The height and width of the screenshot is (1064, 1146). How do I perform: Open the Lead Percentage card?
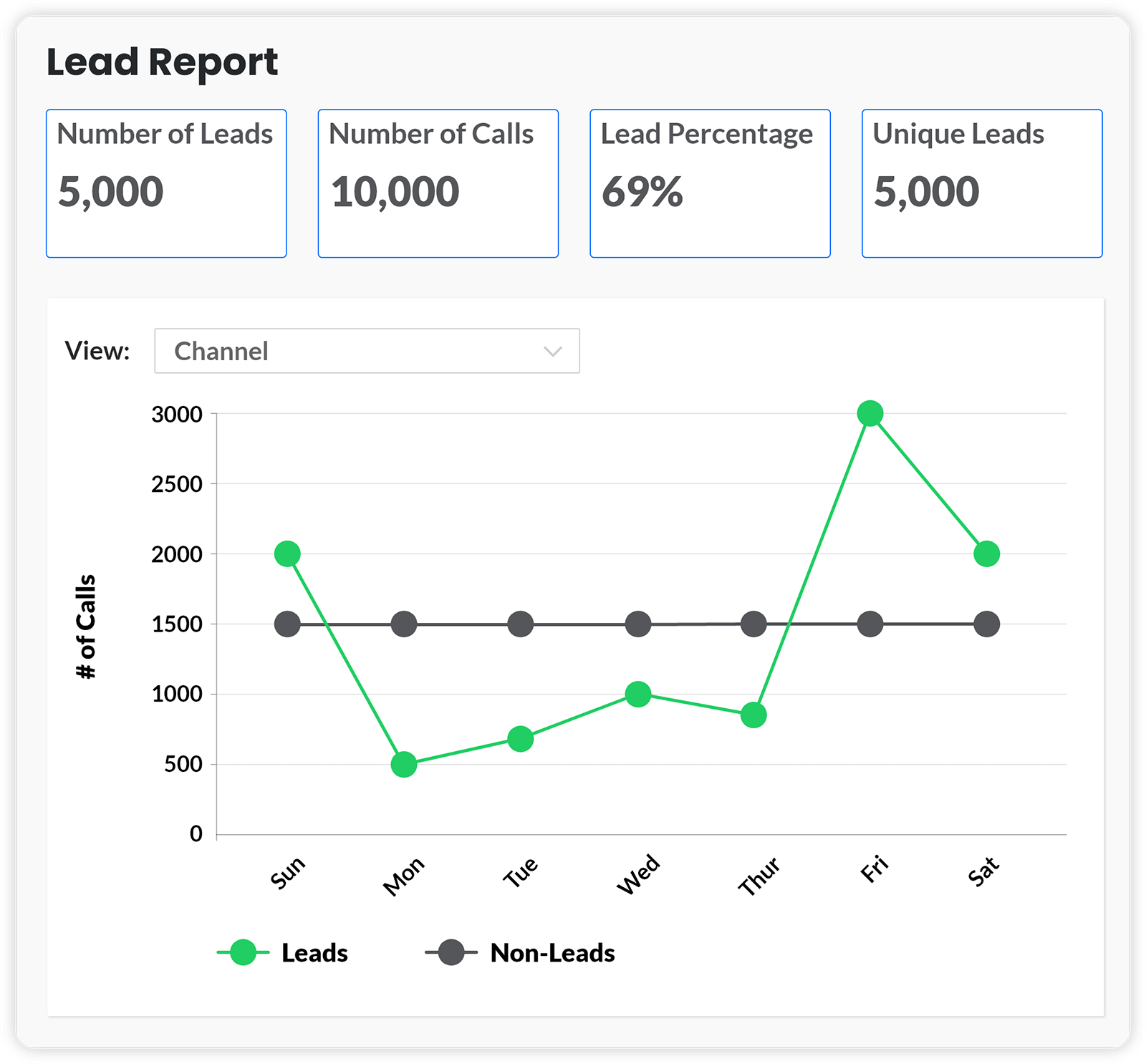(x=710, y=183)
